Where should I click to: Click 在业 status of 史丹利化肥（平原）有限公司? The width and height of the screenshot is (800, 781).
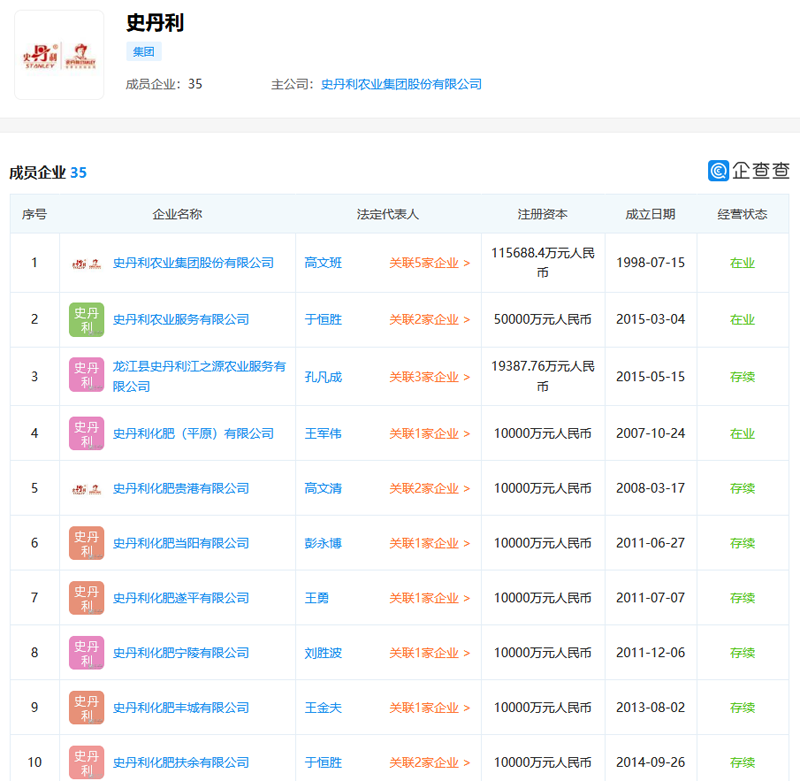742,434
